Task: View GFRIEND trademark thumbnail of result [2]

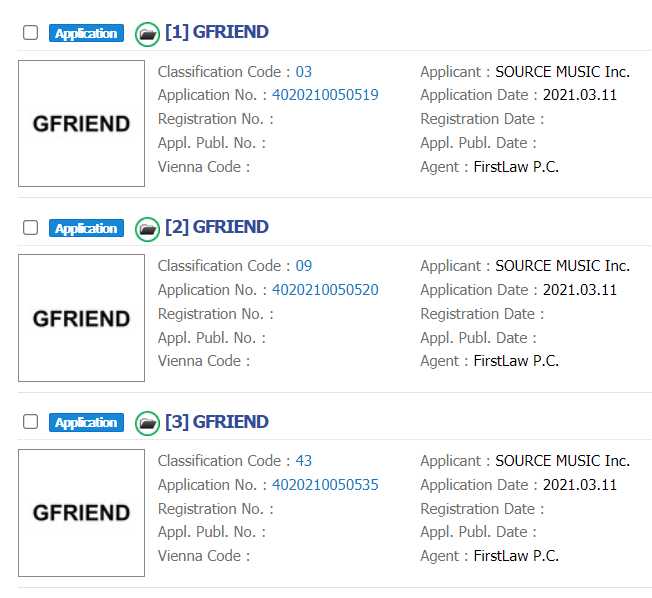Action: 82,318
